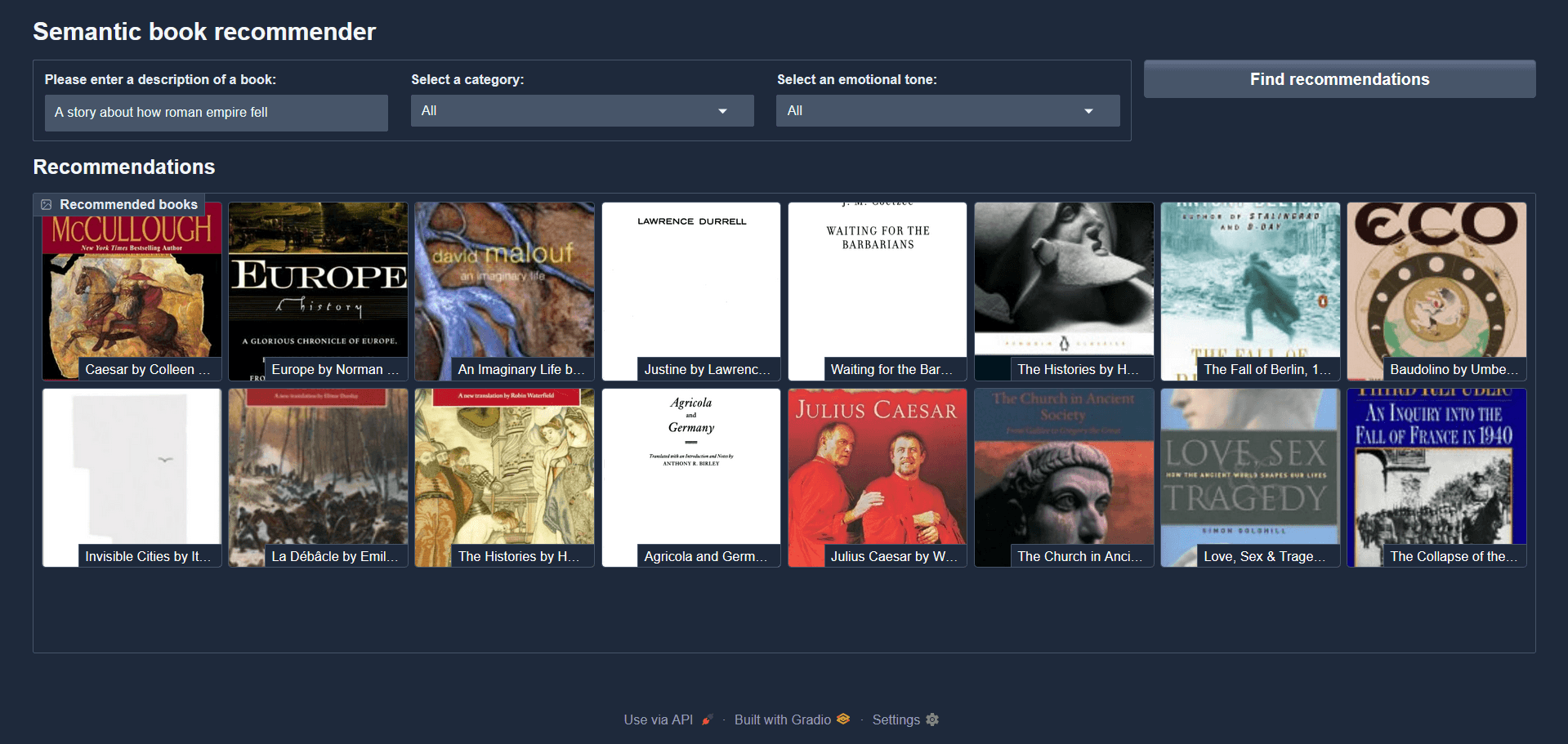Focus the book description text field
The width and height of the screenshot is (1568, 744).
click(216, 113)
